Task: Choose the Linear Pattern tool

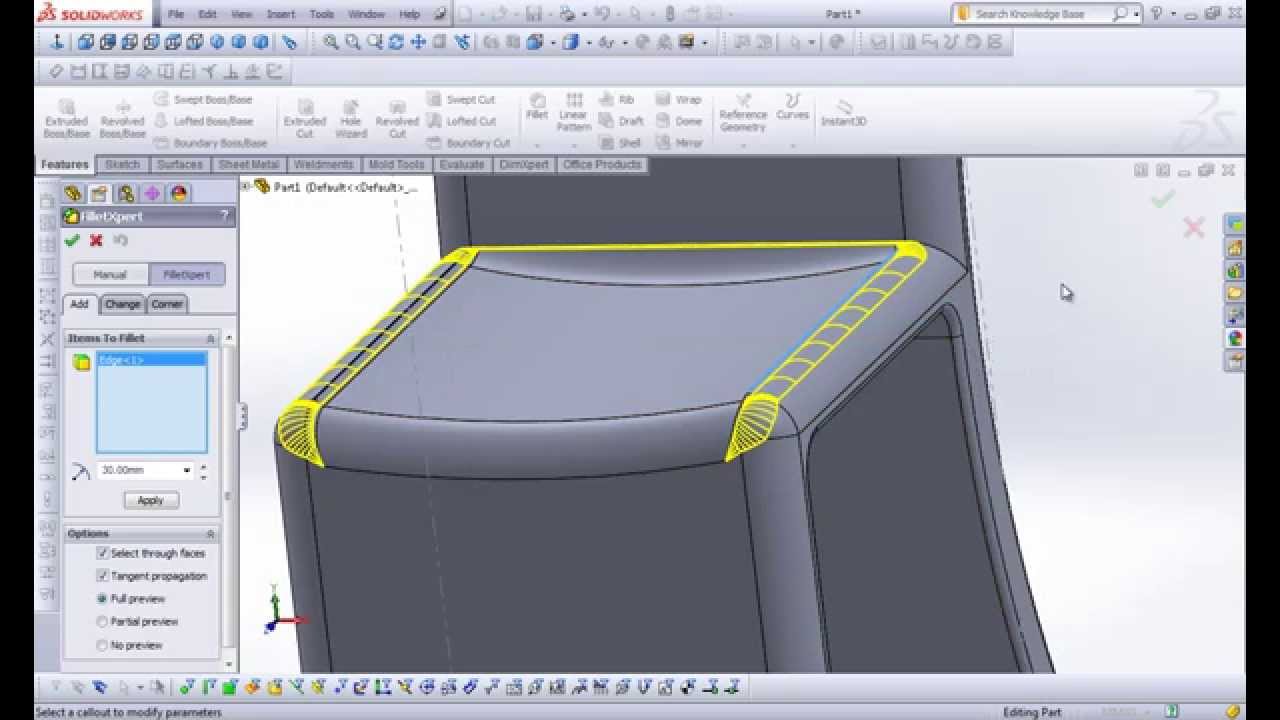Action: point(573,112)
